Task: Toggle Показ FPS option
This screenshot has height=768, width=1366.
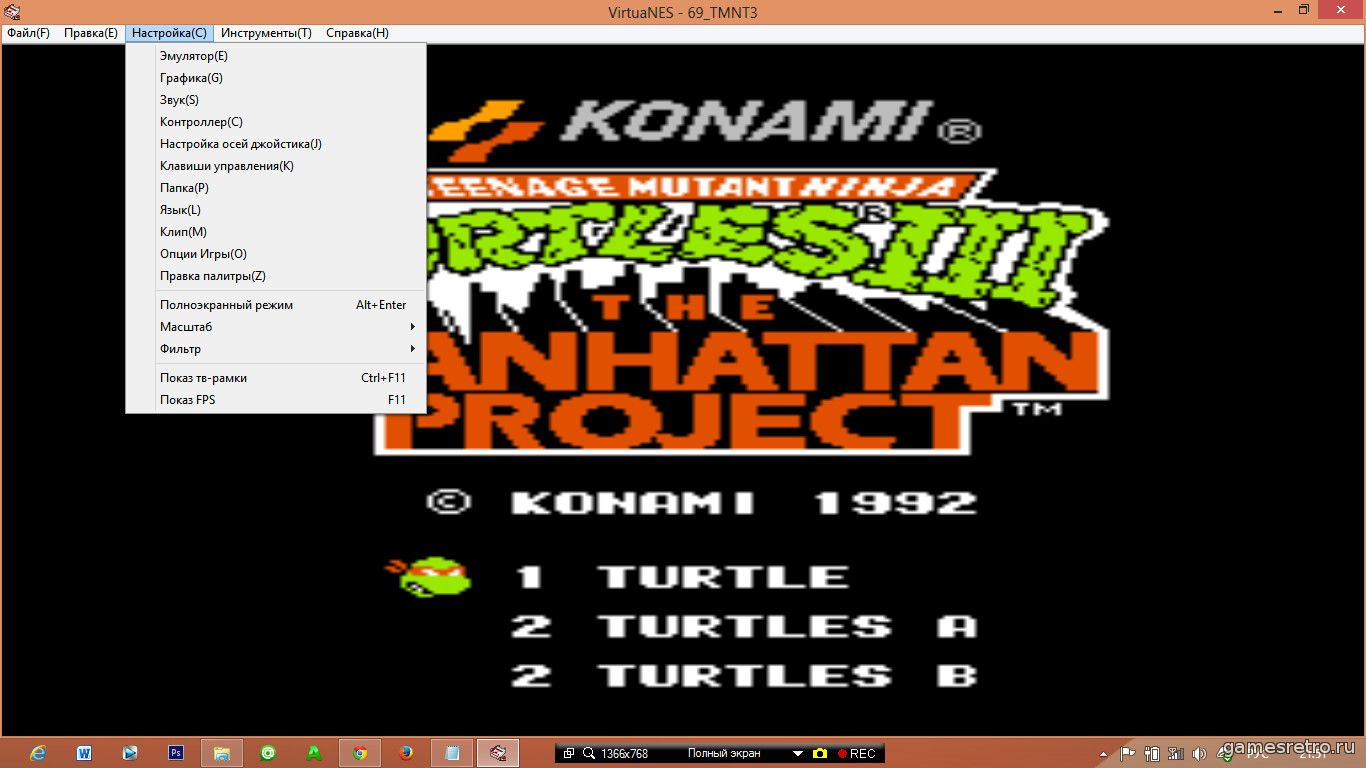Action: point(276,400)
